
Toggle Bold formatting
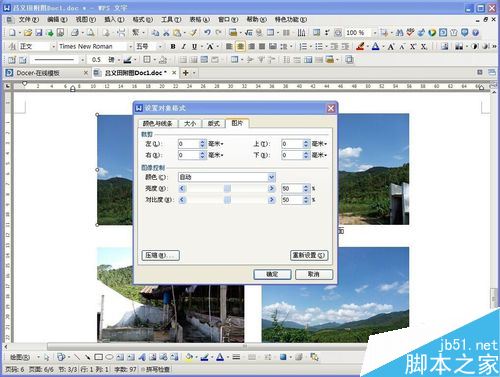173,46
